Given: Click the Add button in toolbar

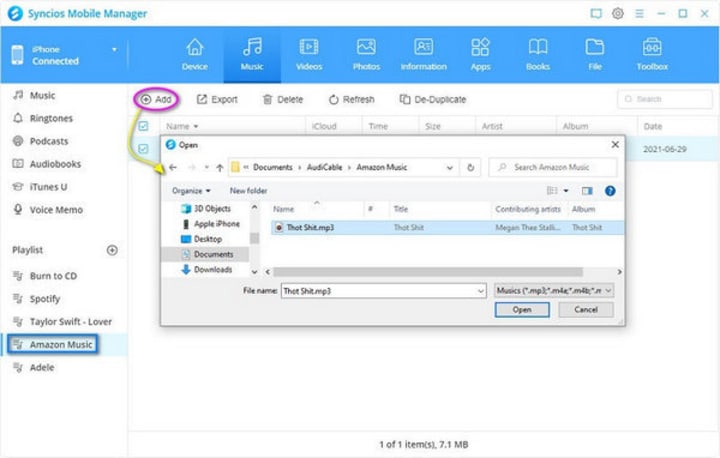Looking at the screenshot, I should pyautogui.click(x=156, y=99).
